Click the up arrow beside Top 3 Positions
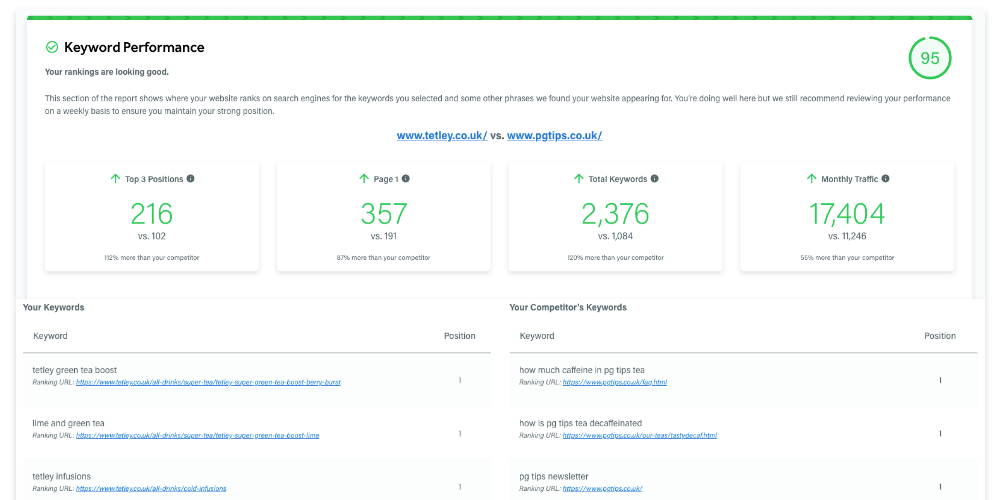1000x500 pixels. (x=115, y=179)
